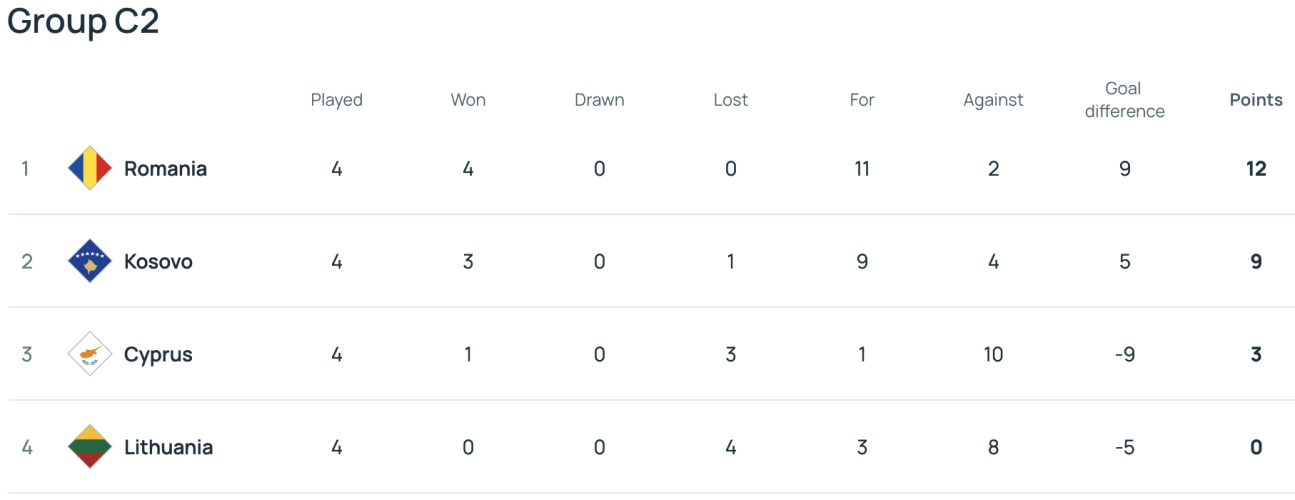Click the Points column header
Image resolution: width=1295 pixels, height=500 pixels.
[x=1256, y=100]
